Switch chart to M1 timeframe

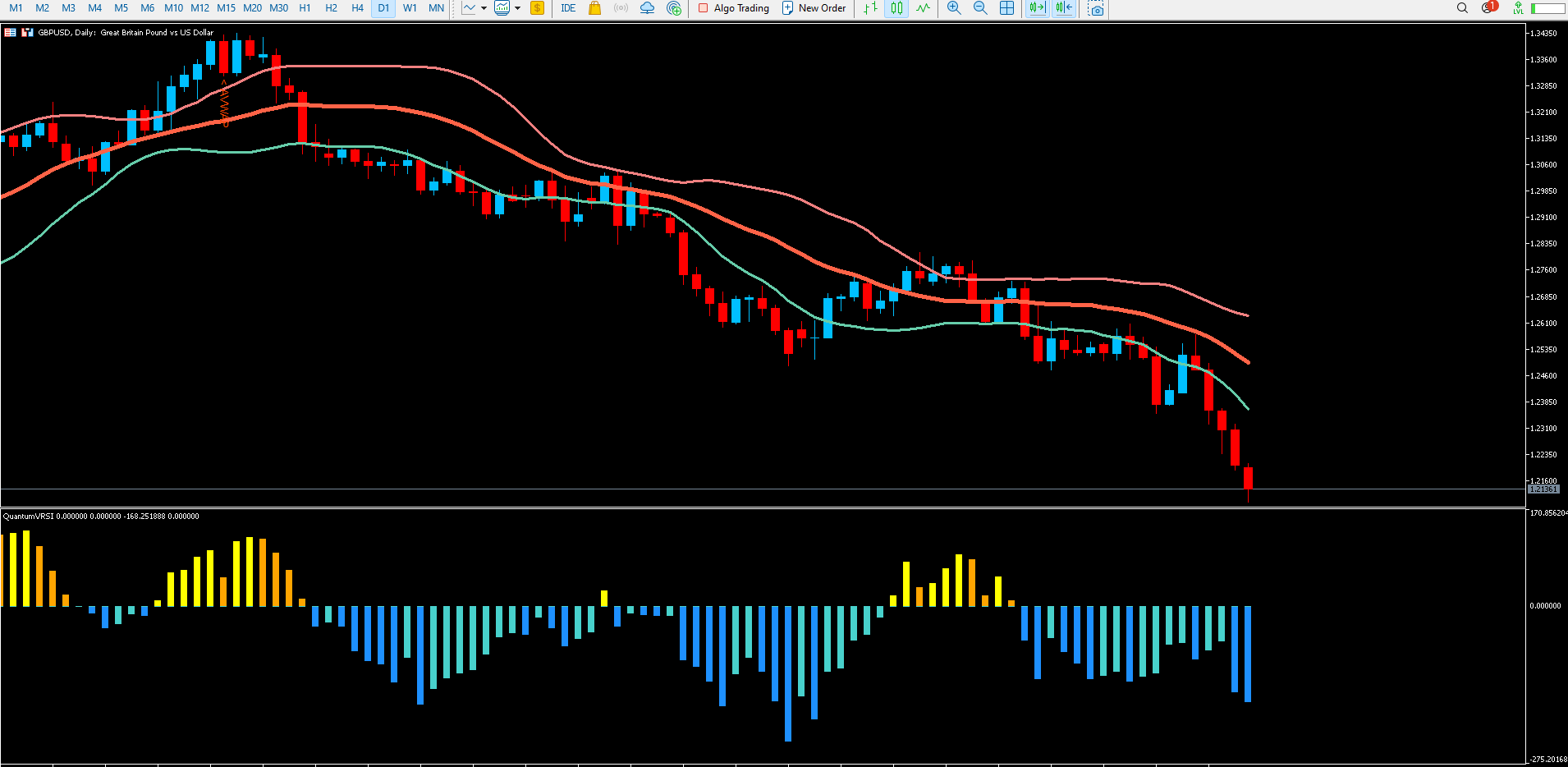16,8
